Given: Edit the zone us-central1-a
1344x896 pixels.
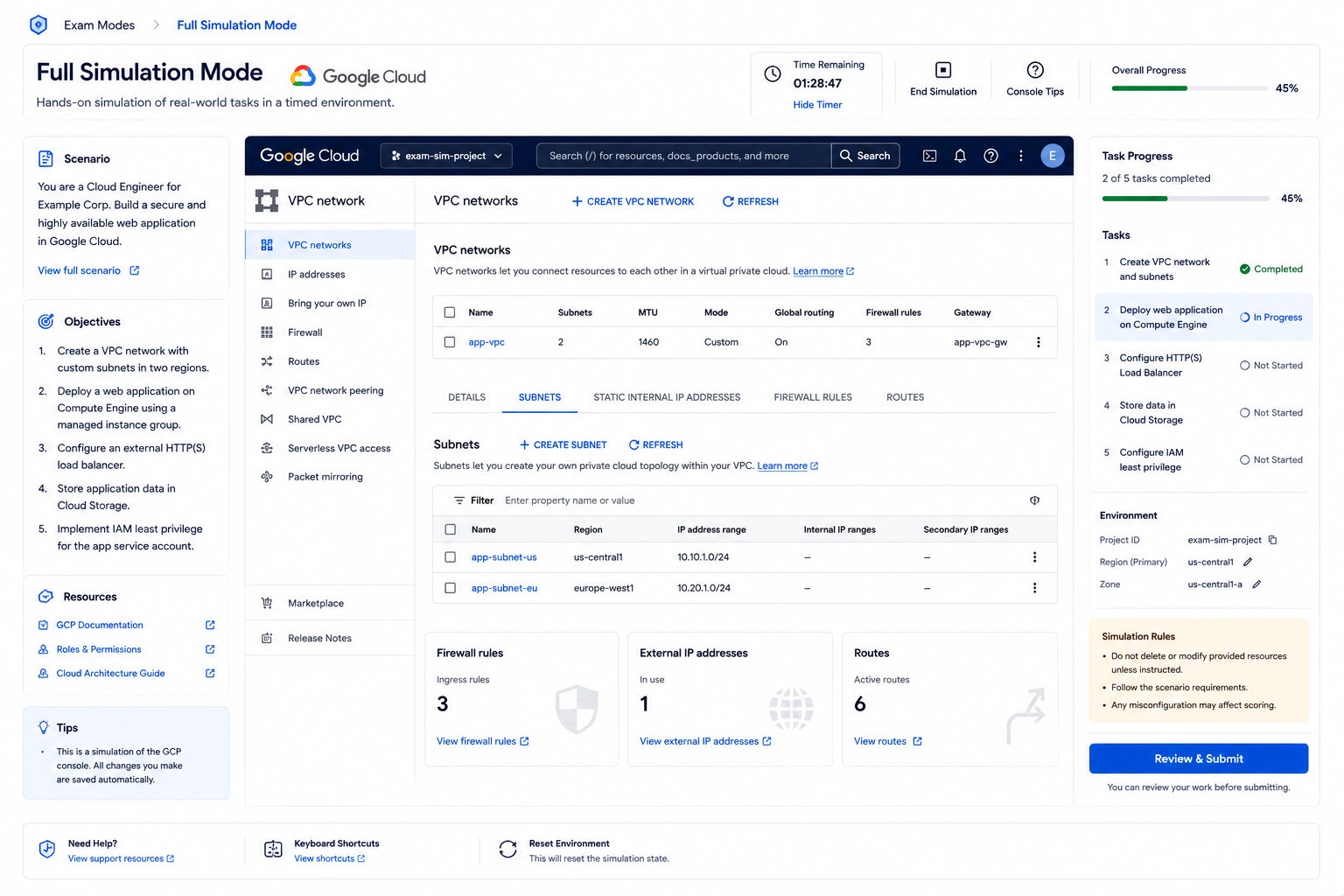Looking at the screenshot, I should tap(1256, 584).
